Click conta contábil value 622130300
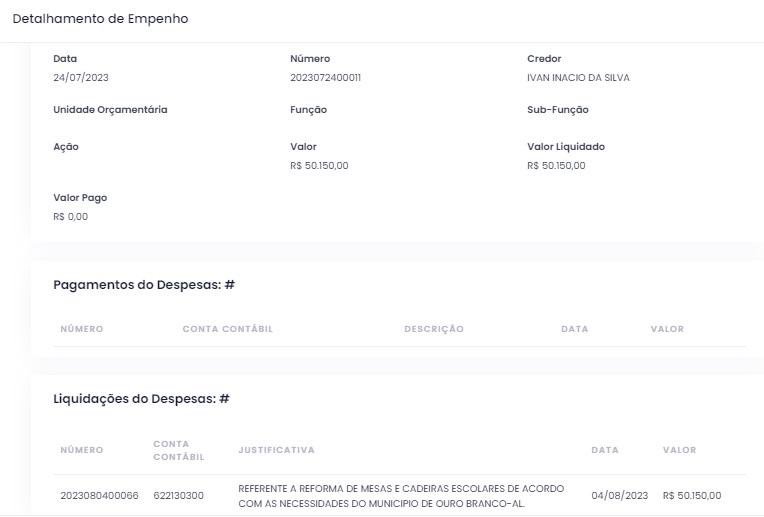This screenshot has height=517, width=764. click(x=179, y=495)
